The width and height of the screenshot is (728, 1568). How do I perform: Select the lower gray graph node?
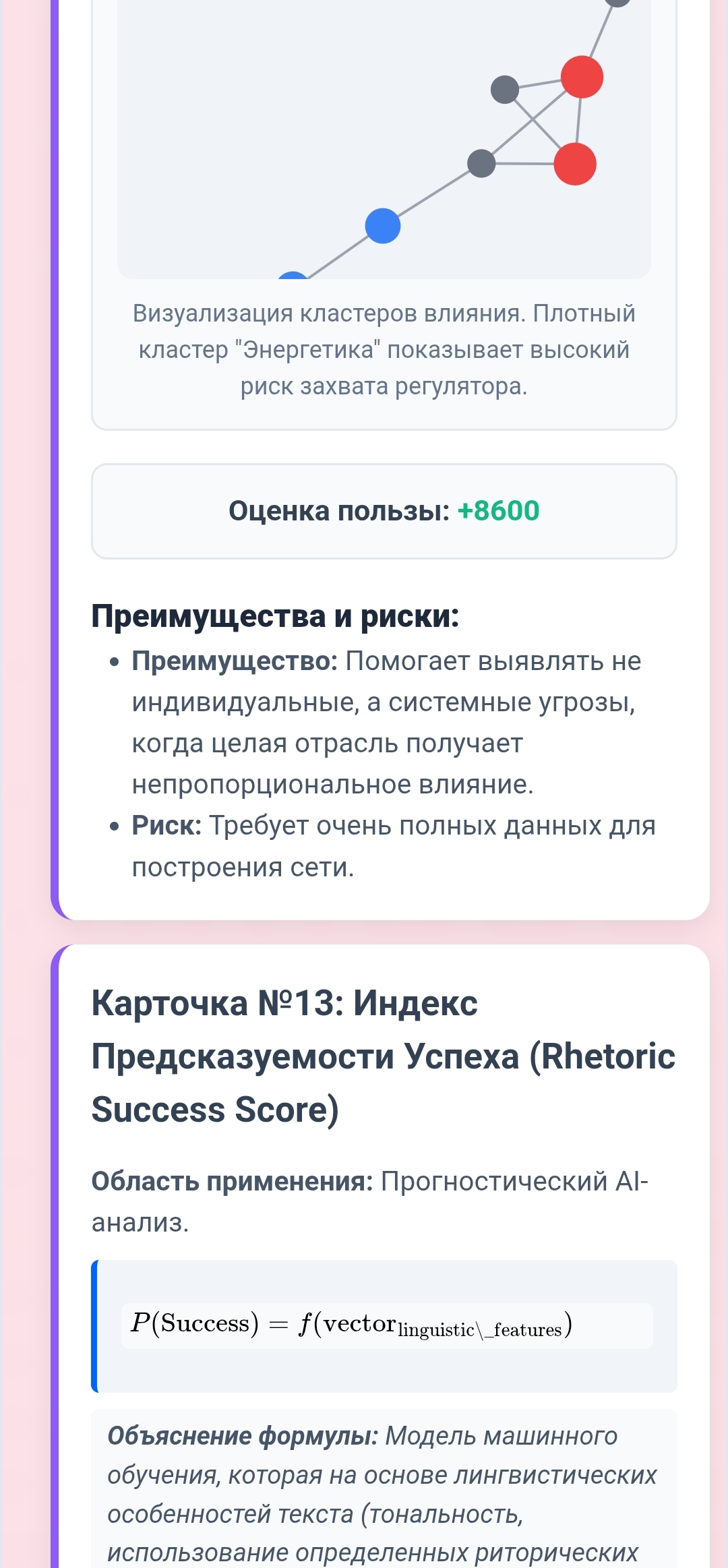pos(481,163)
